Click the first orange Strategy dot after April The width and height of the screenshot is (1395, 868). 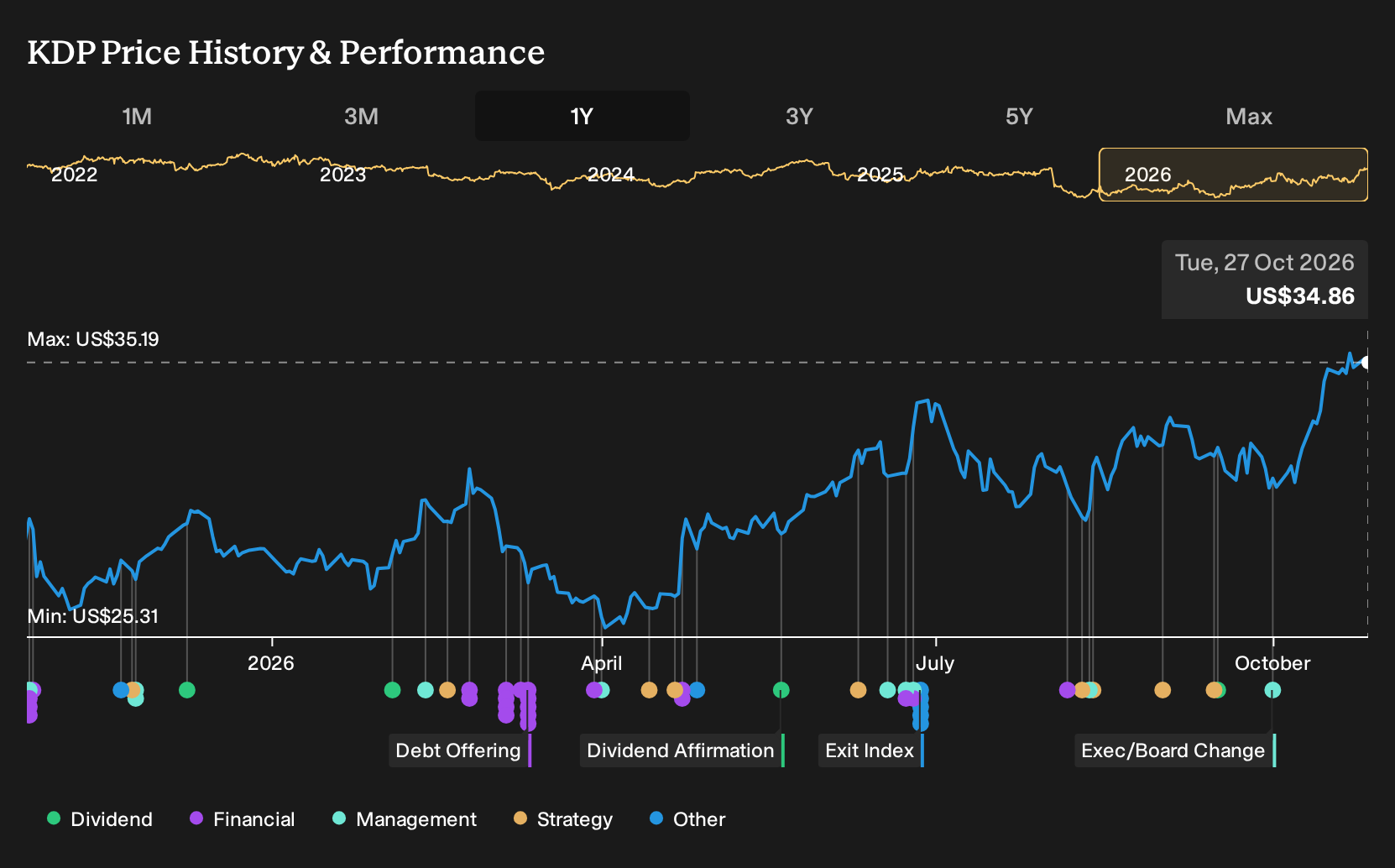pos(649,690)
